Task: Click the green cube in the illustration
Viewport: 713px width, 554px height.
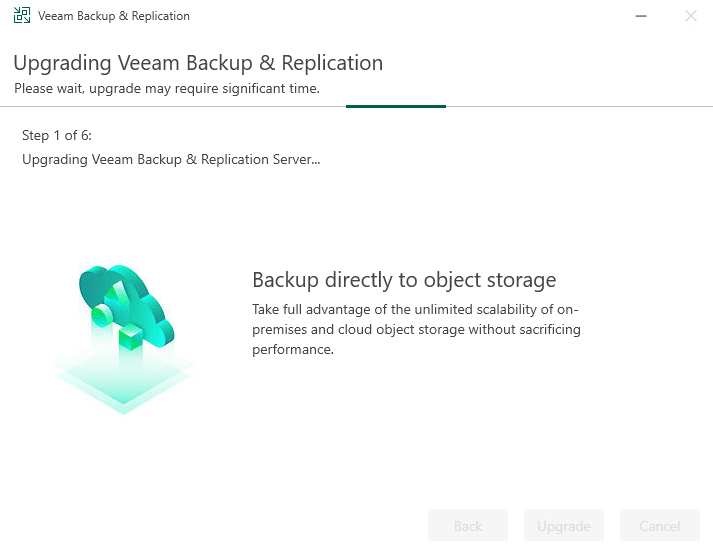Action: pyautogui.click(x=131, y=337)
